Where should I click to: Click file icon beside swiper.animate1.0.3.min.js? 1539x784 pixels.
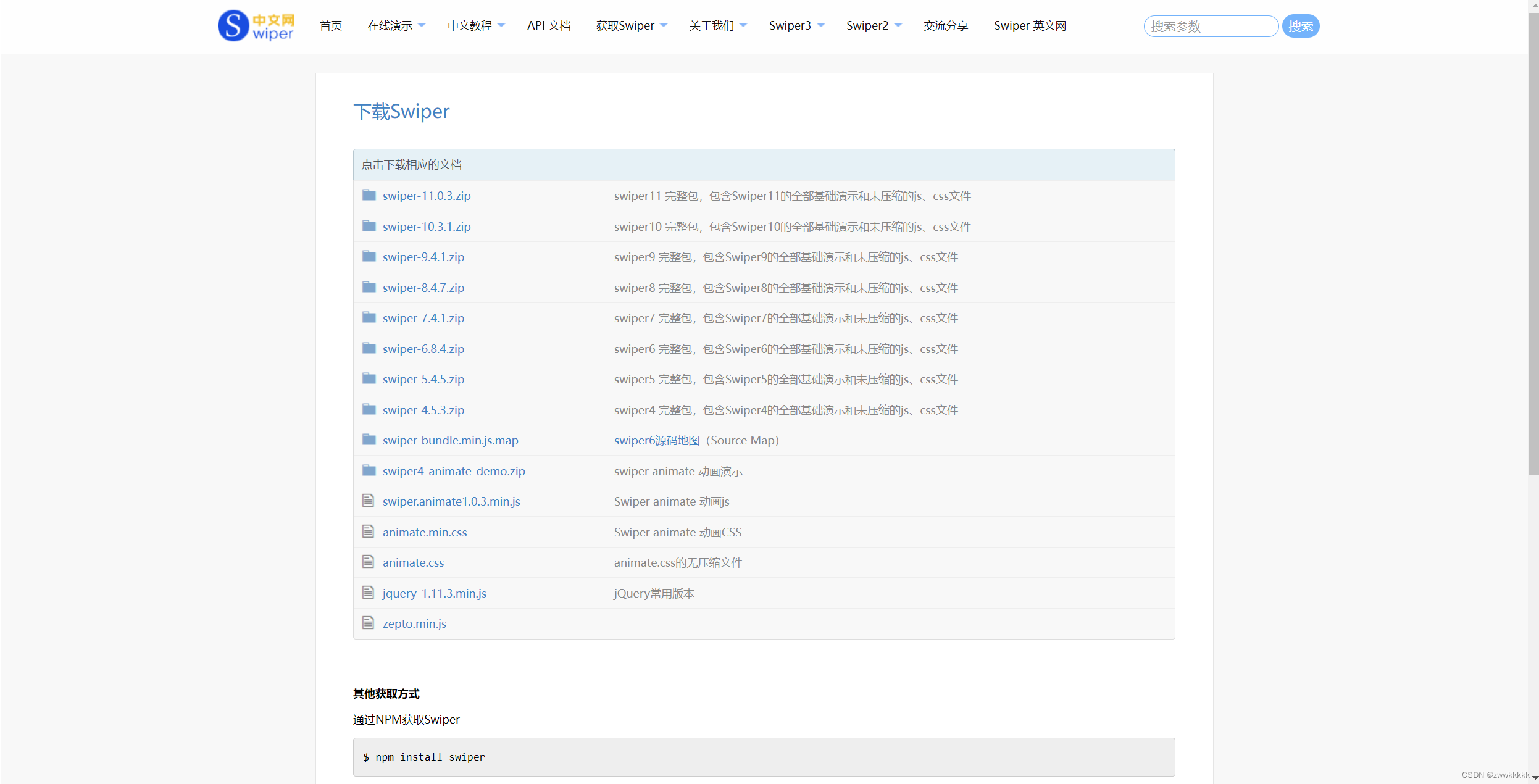point(368,501)
